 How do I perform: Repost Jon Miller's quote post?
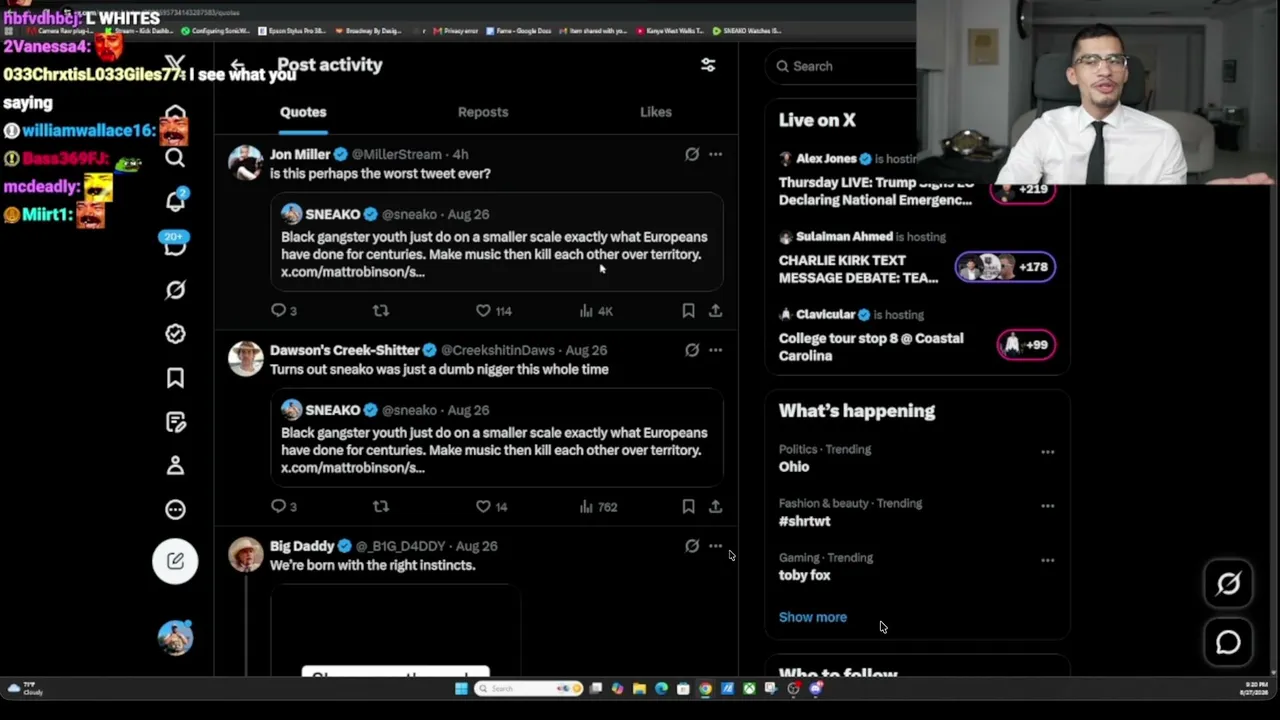click(x=380, y=311)
